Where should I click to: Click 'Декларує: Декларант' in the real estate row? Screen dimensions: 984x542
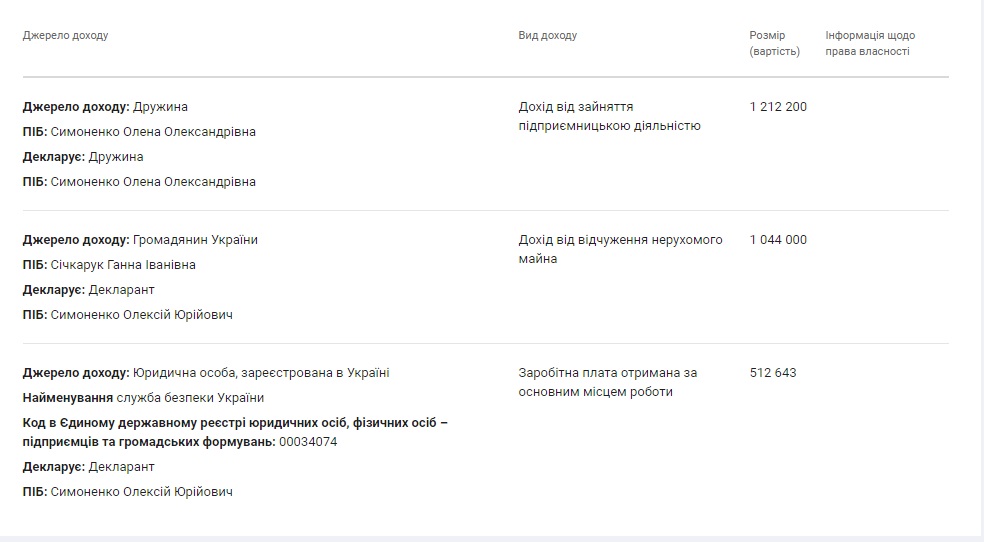click(89, 290)
